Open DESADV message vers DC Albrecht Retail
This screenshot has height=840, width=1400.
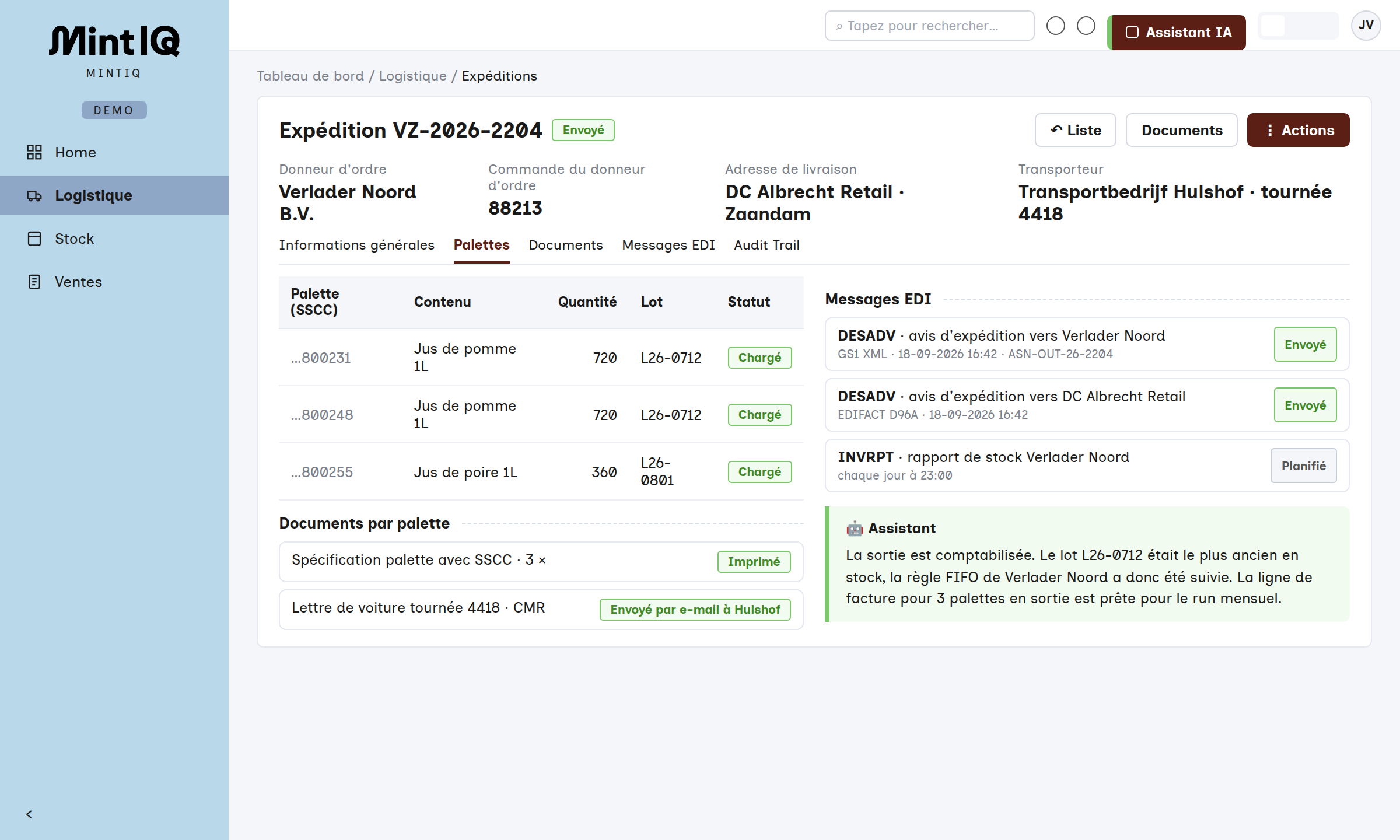[1087, 405]
